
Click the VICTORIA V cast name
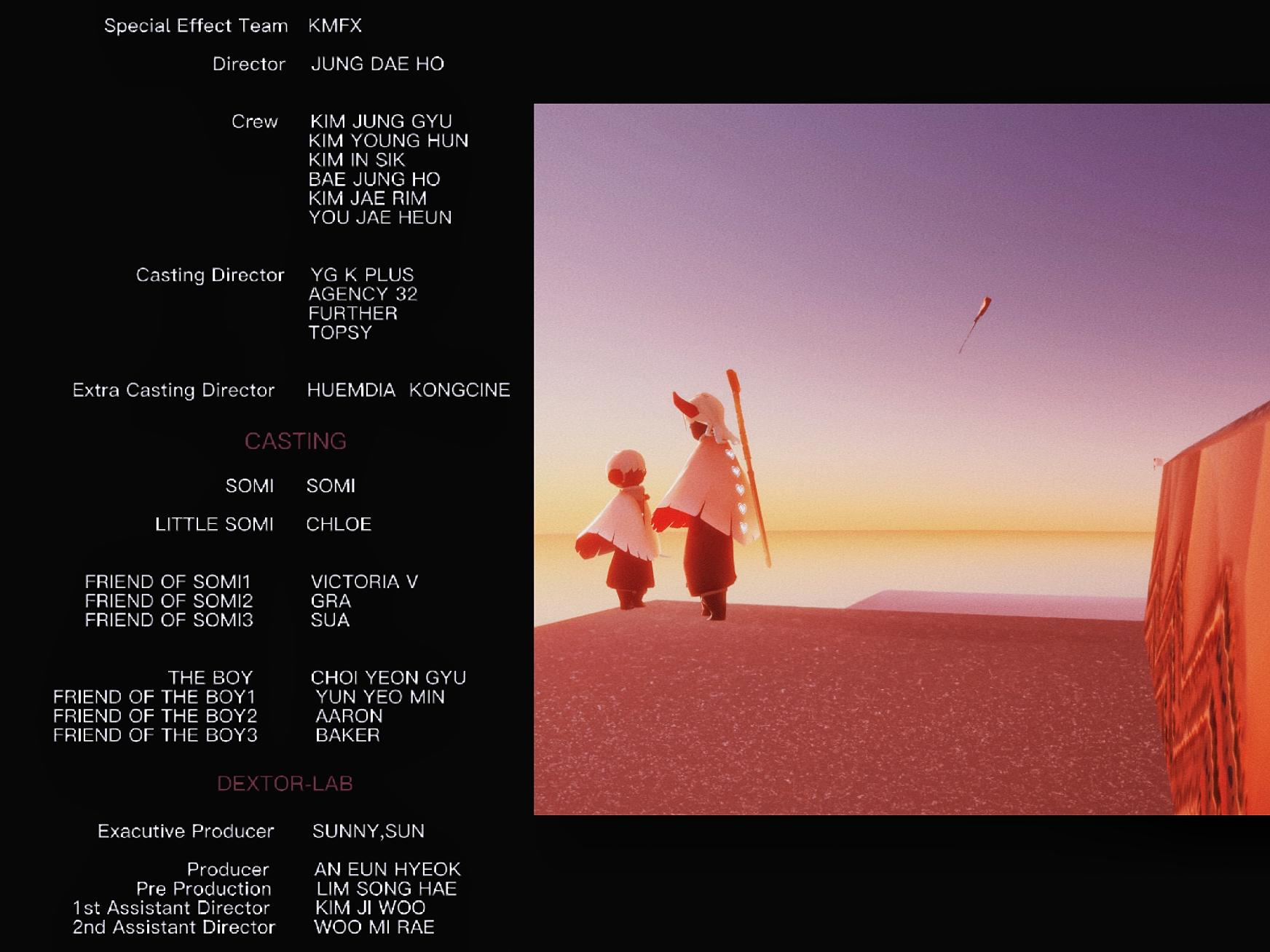point(364,582)
